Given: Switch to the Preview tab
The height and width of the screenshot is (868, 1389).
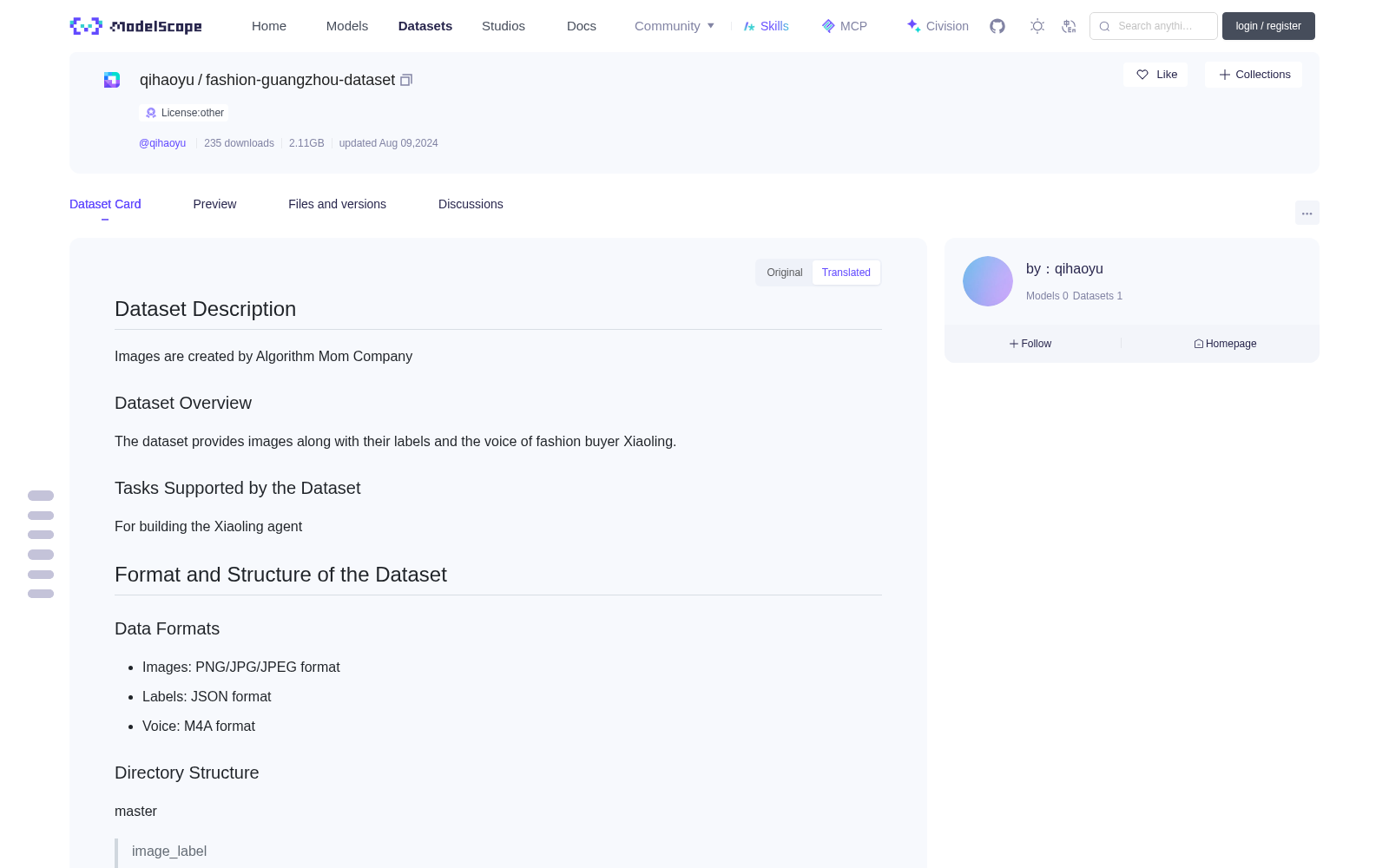Looking at the screenshot, I should point(214,204).
